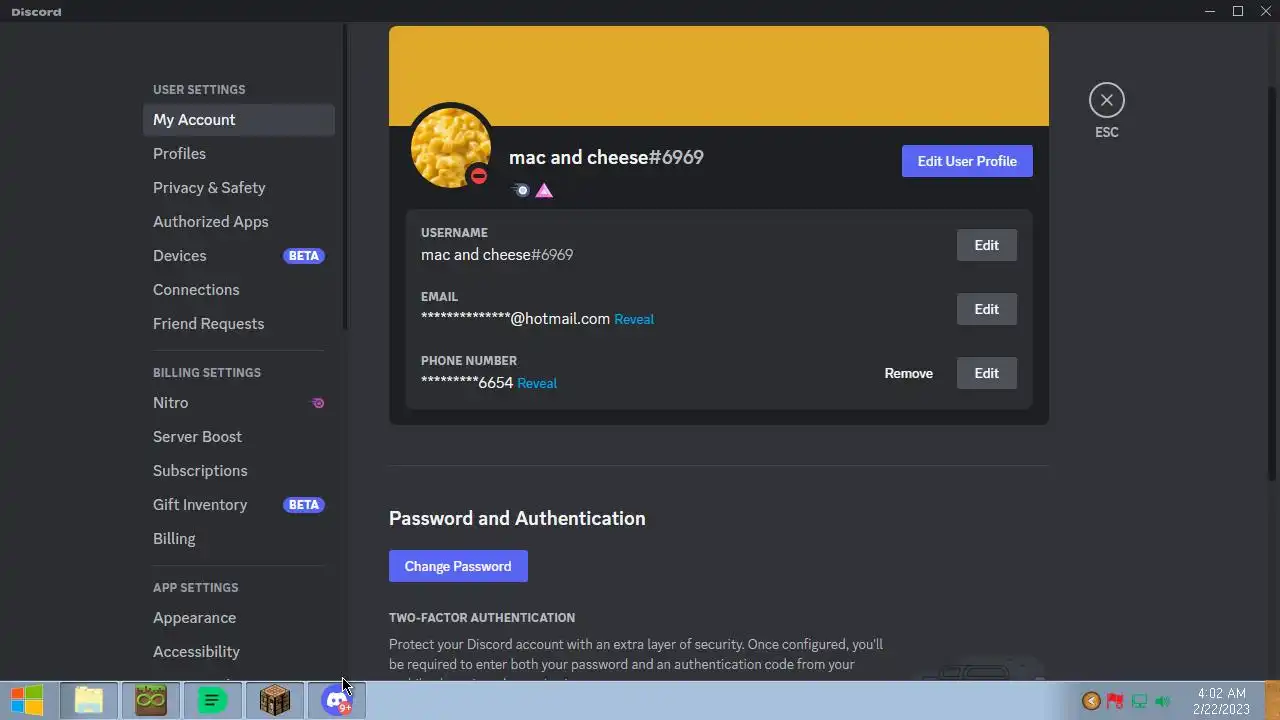Click the 'TWO-FACTOR AUTHENTICATION' label
The width and height of the screenshot is (1280, 720).
[482, 618]
